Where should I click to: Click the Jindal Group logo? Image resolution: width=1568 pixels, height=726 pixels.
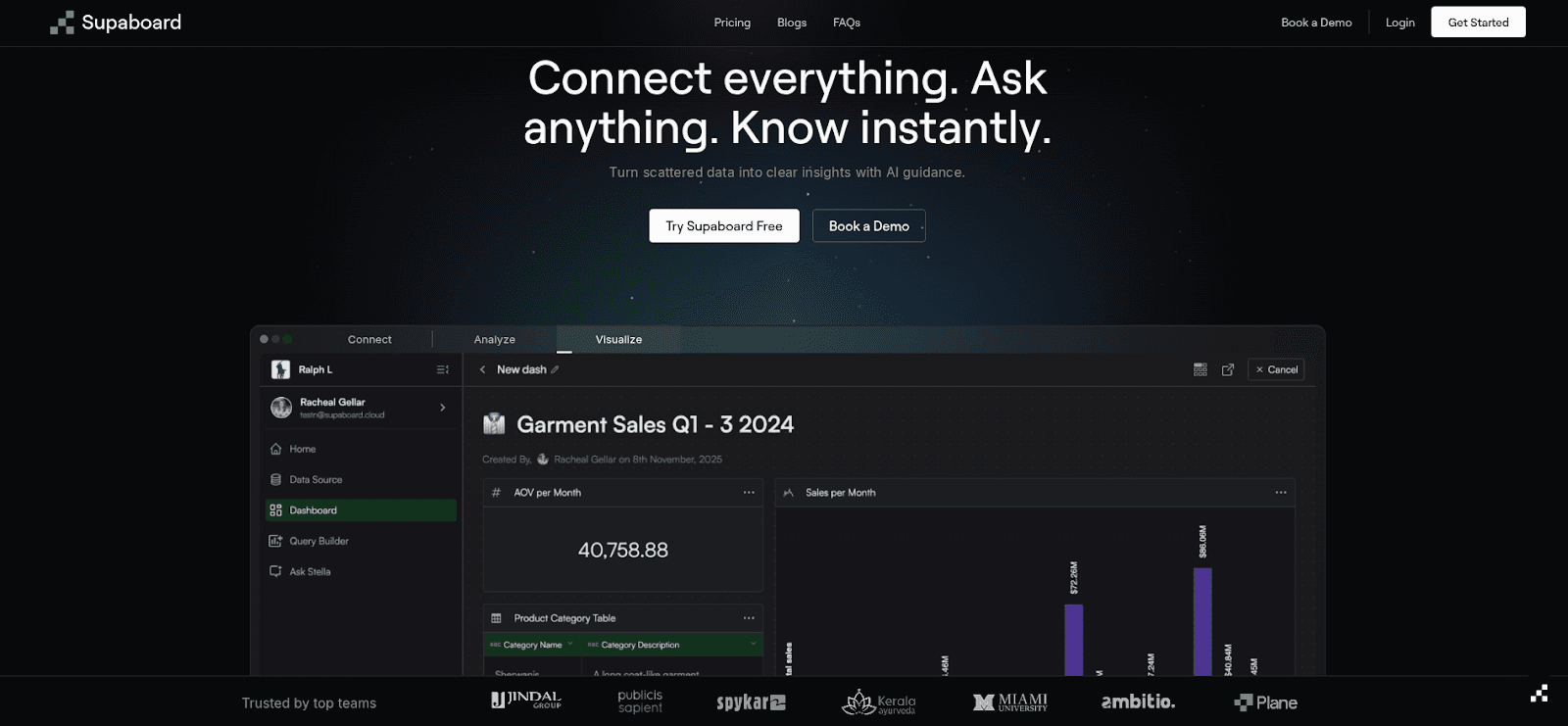point(526,700)
